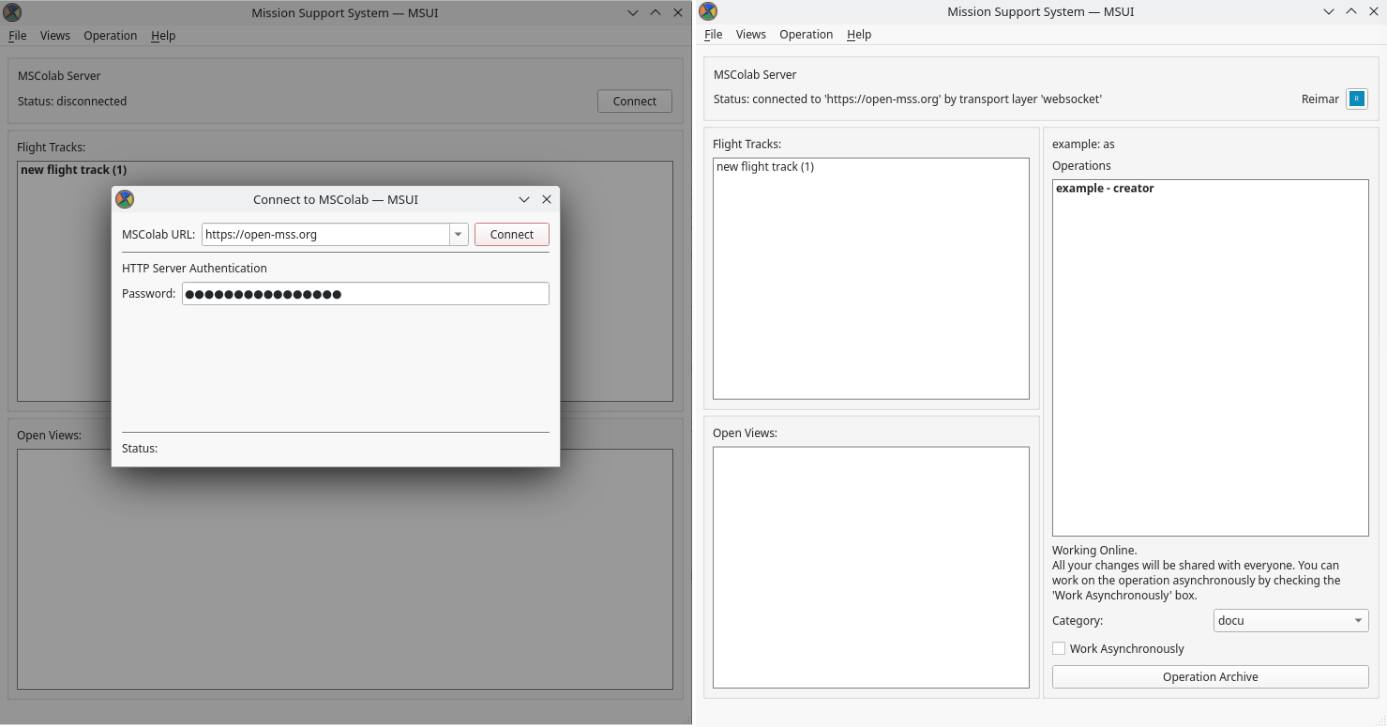
Task: Click the Reimar username label
Action: [x=1320, y=99]
